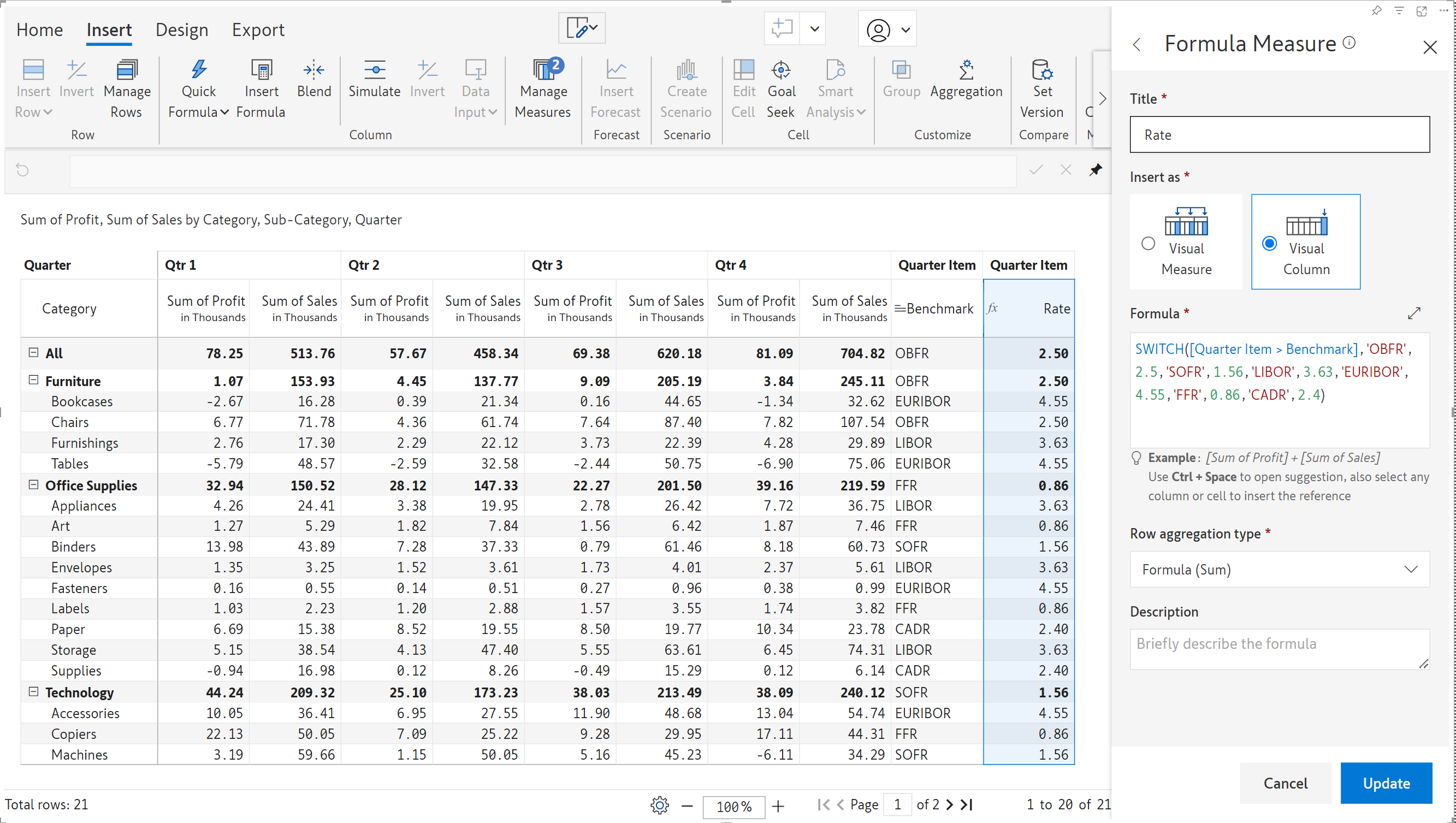This screenshot has height=823, width=1456.
Task: Switch to the Export tab
Action: [258, 30]
